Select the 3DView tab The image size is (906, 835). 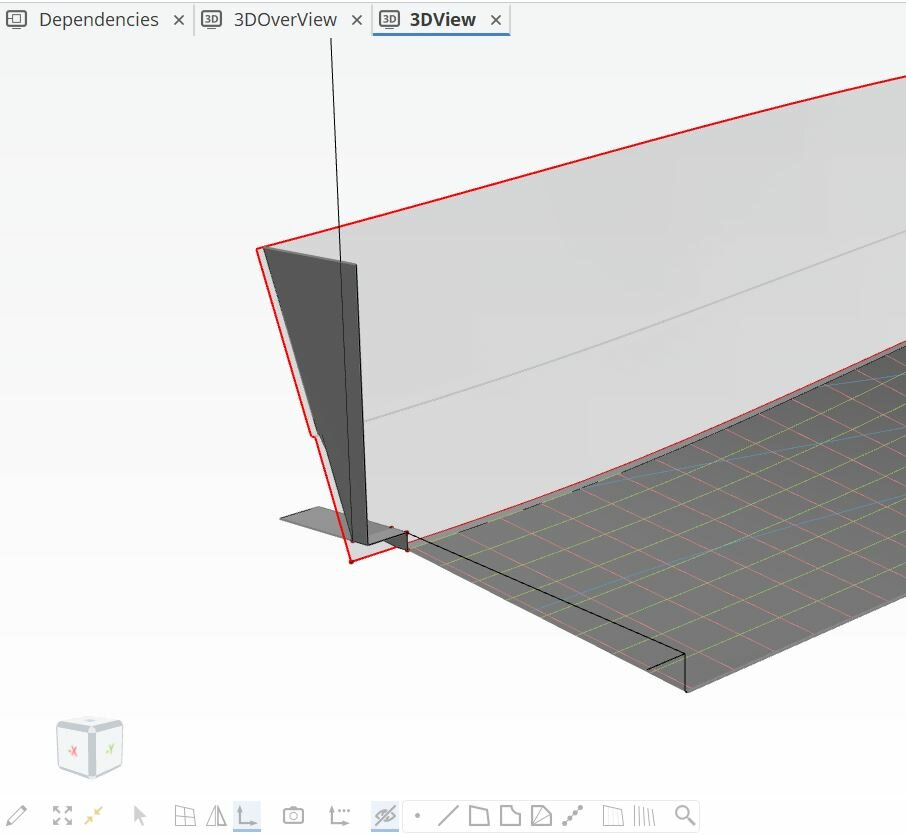(443, 20)
